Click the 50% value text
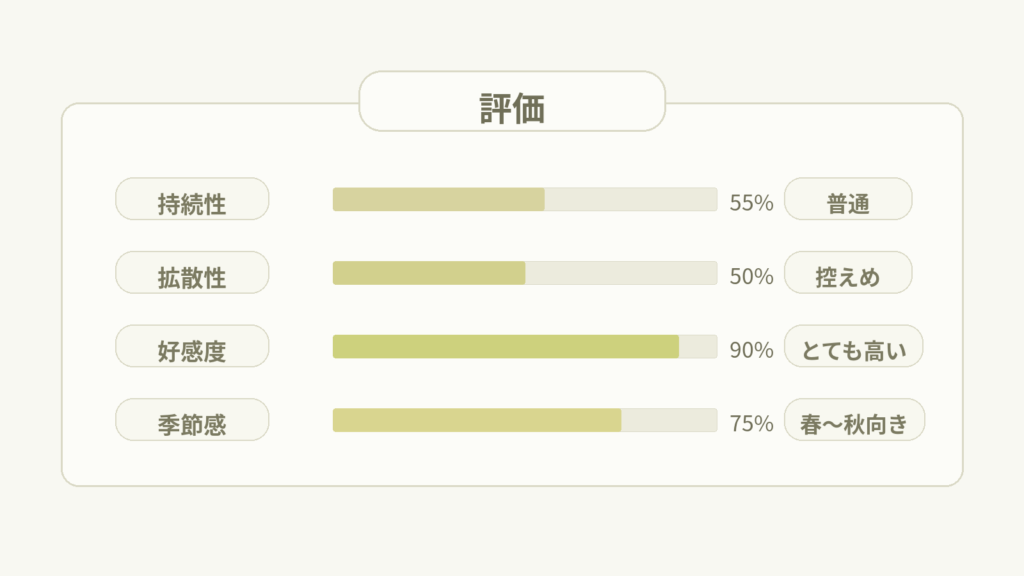Viewport: 1024px width, 576px height. coord(751,276)
